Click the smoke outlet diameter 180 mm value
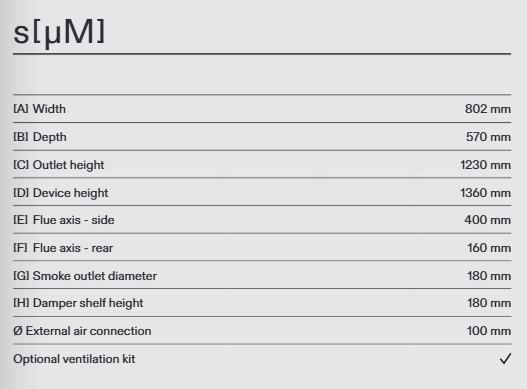This screenshot has width=527, height=389. tap(489, 276)
